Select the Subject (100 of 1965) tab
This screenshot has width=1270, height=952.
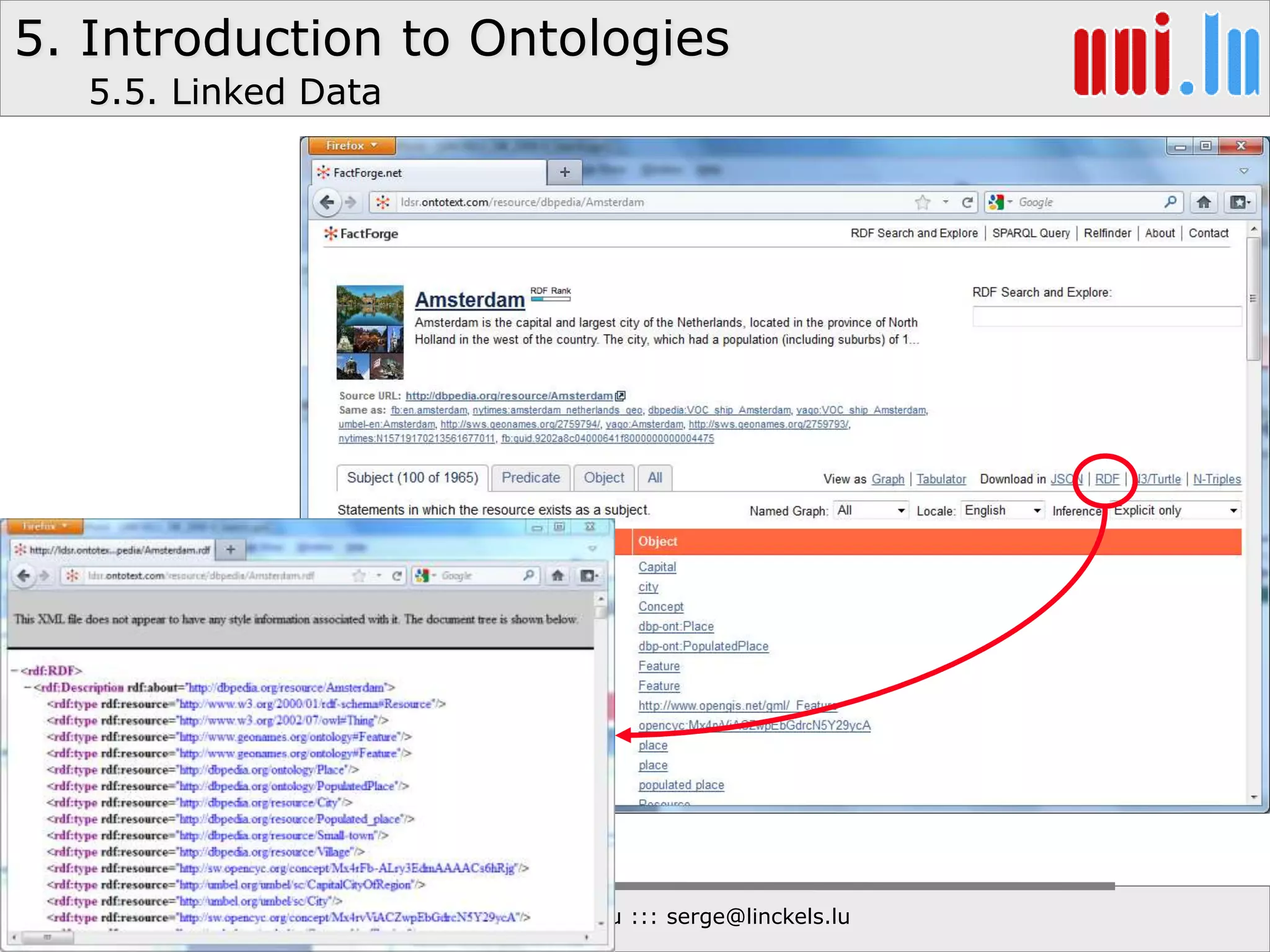(412, 478)
